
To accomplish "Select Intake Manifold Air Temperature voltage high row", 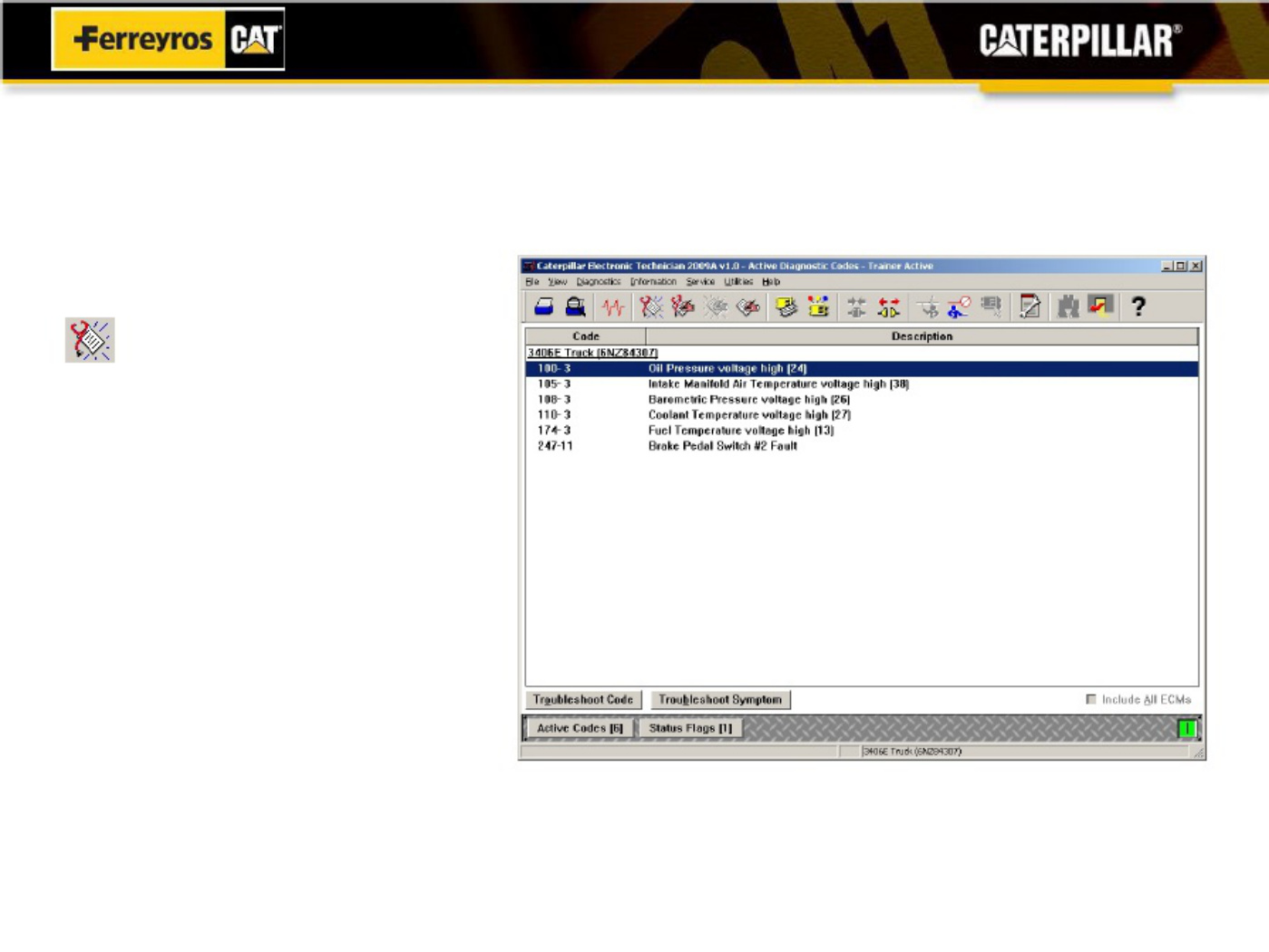I will (x=862, y=384).
